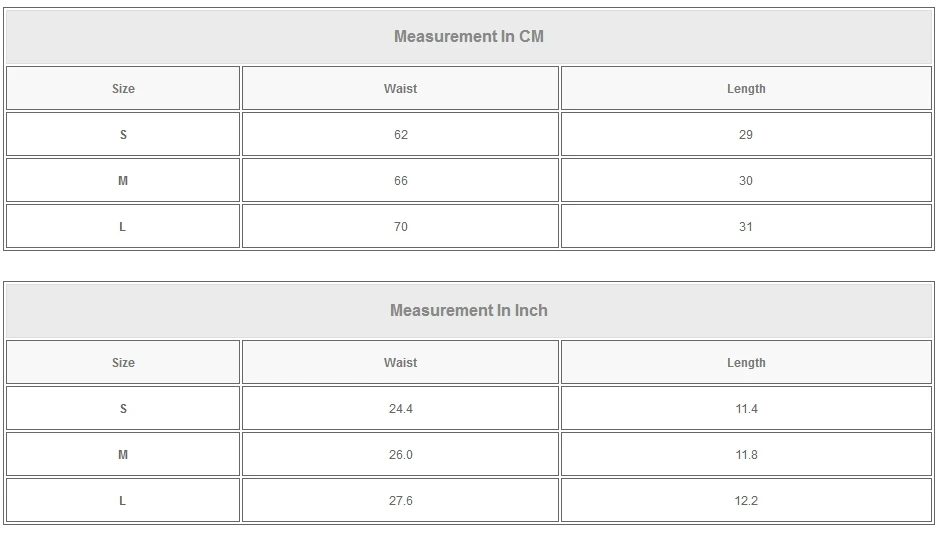This screenshot has width=946, height=533.
Task: Click the waist value 24.4 cell
Action: (x=400, y=409)
